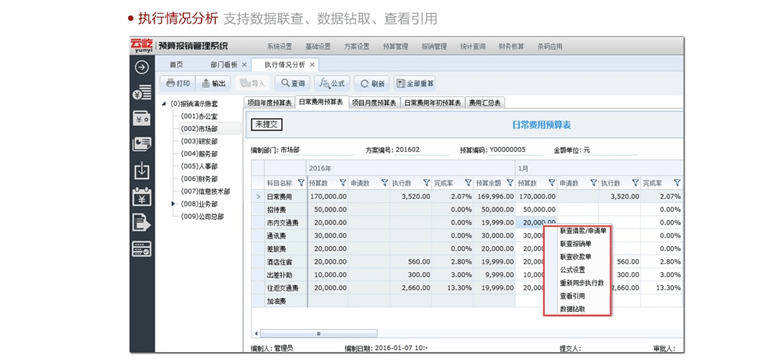The image size is (776, 362).
Task: Choose 重新同步执行数 from context menu
Action: point(582,283)
